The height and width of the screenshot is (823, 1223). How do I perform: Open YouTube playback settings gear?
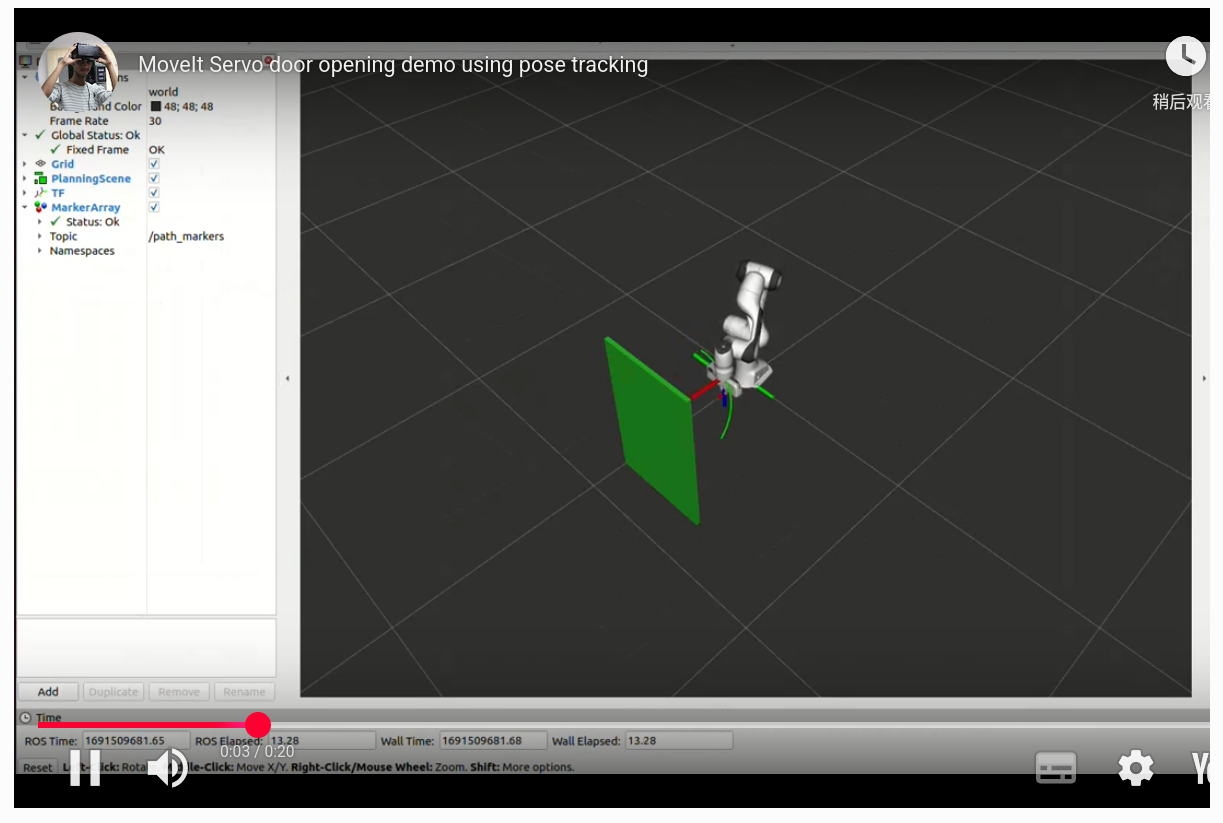pyautogui.click(x=1135, y=768)
